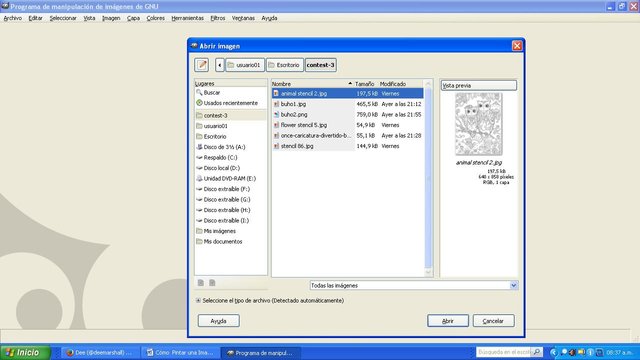Select flower stencil 5.jpg in the list
Viewport: 640px width, 360px height.
[x=348, y=125]
